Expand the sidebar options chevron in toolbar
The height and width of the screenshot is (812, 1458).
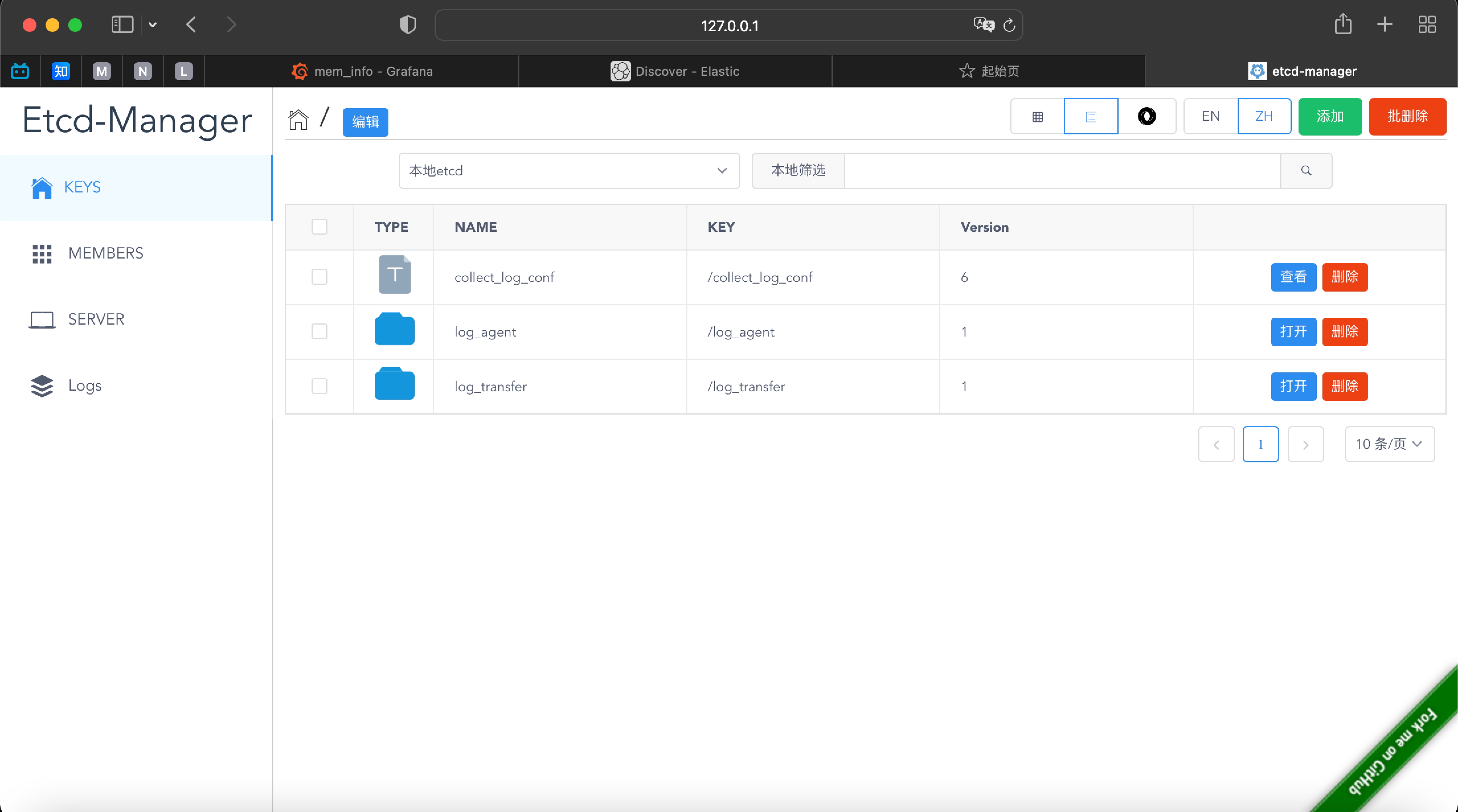tap(152, 25)
